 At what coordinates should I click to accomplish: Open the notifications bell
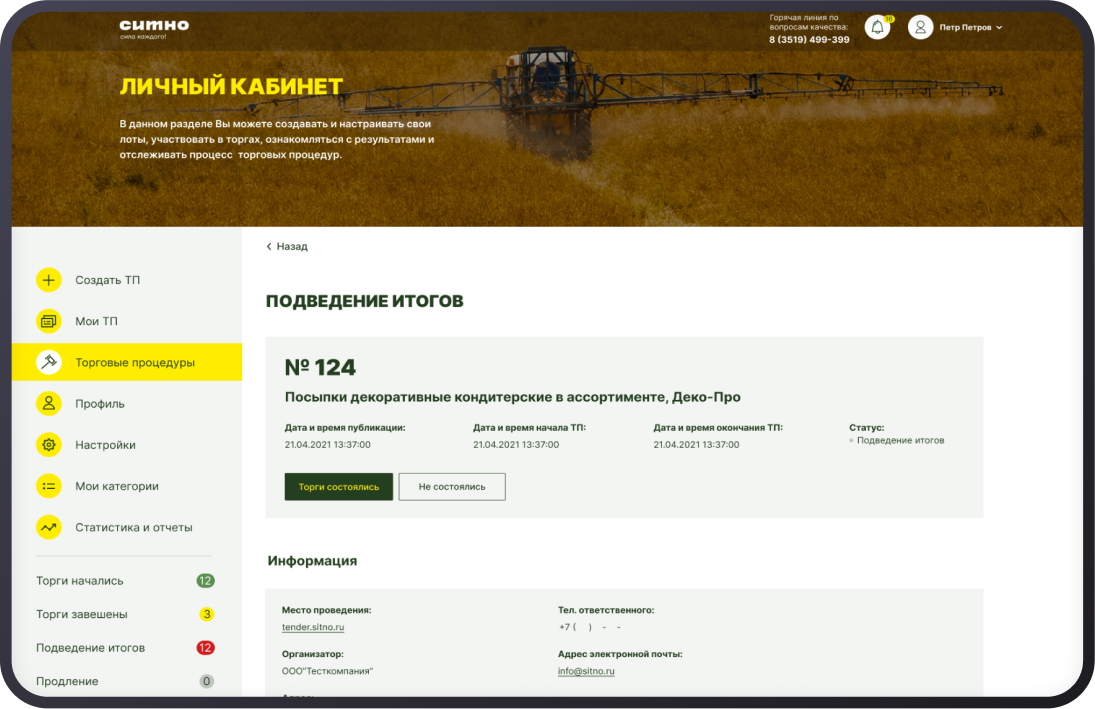click(x=878, y=27)
